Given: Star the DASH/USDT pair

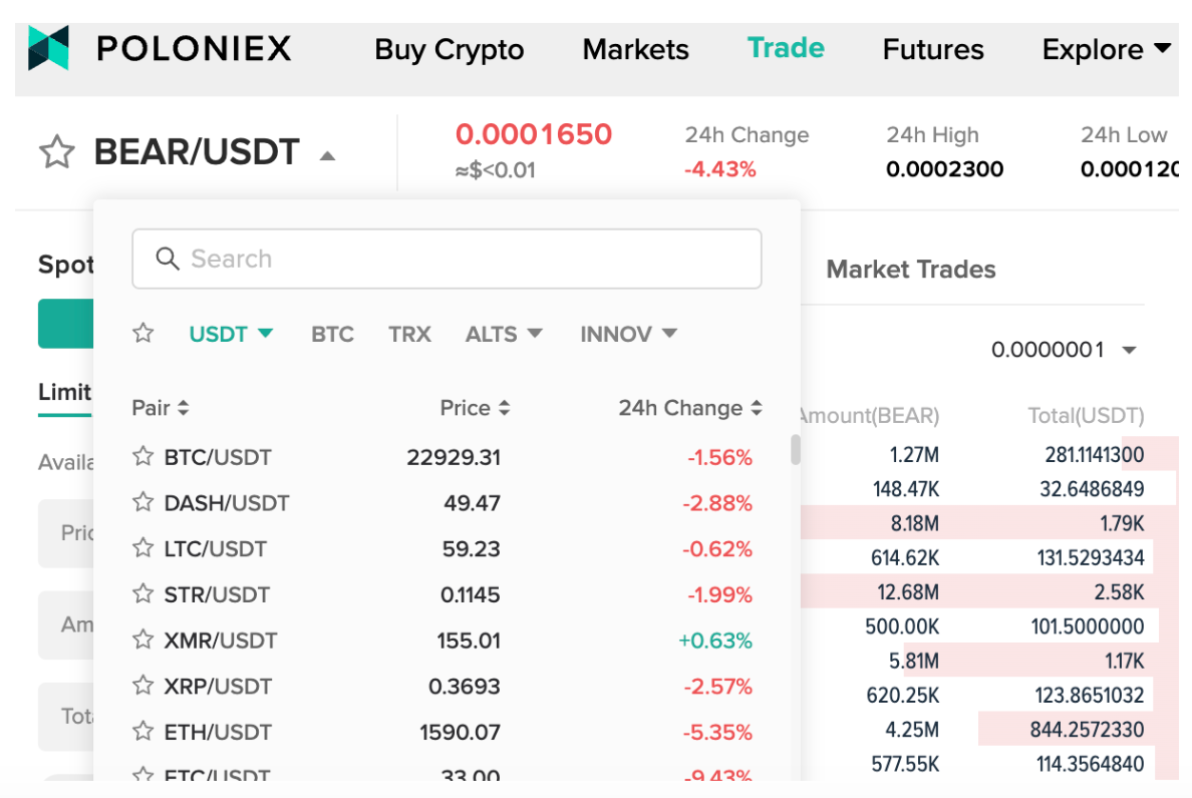Looking at the screenshot, I should 143,502.
